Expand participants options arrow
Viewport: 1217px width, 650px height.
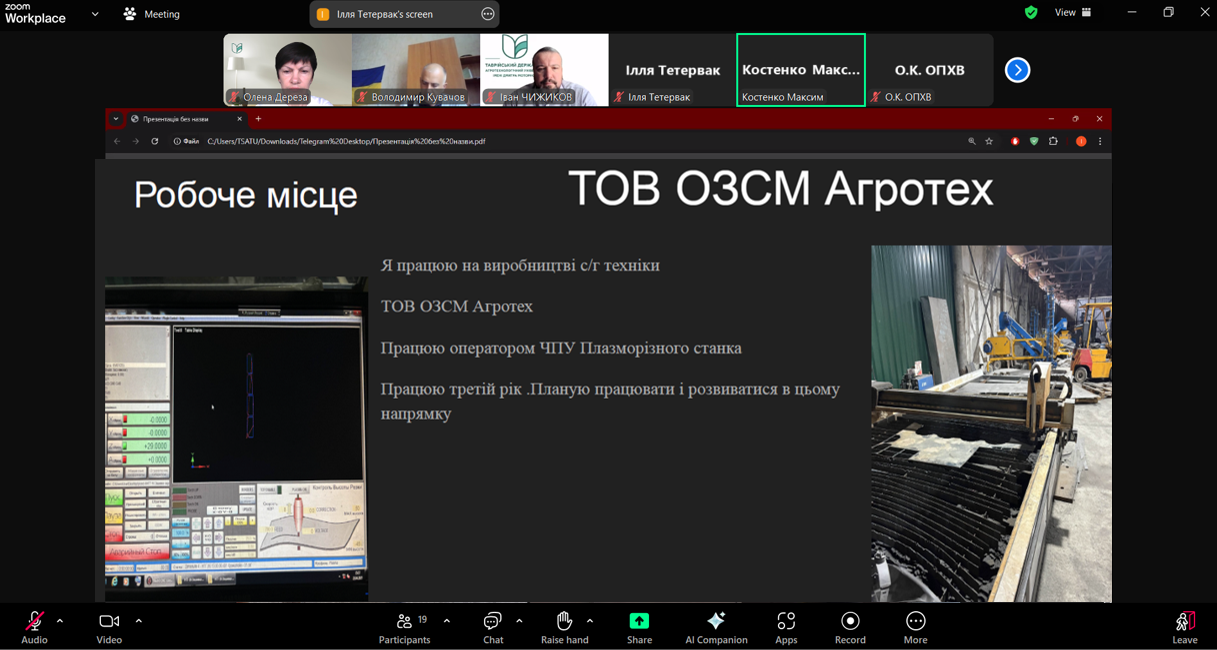[x=446, y=621]
